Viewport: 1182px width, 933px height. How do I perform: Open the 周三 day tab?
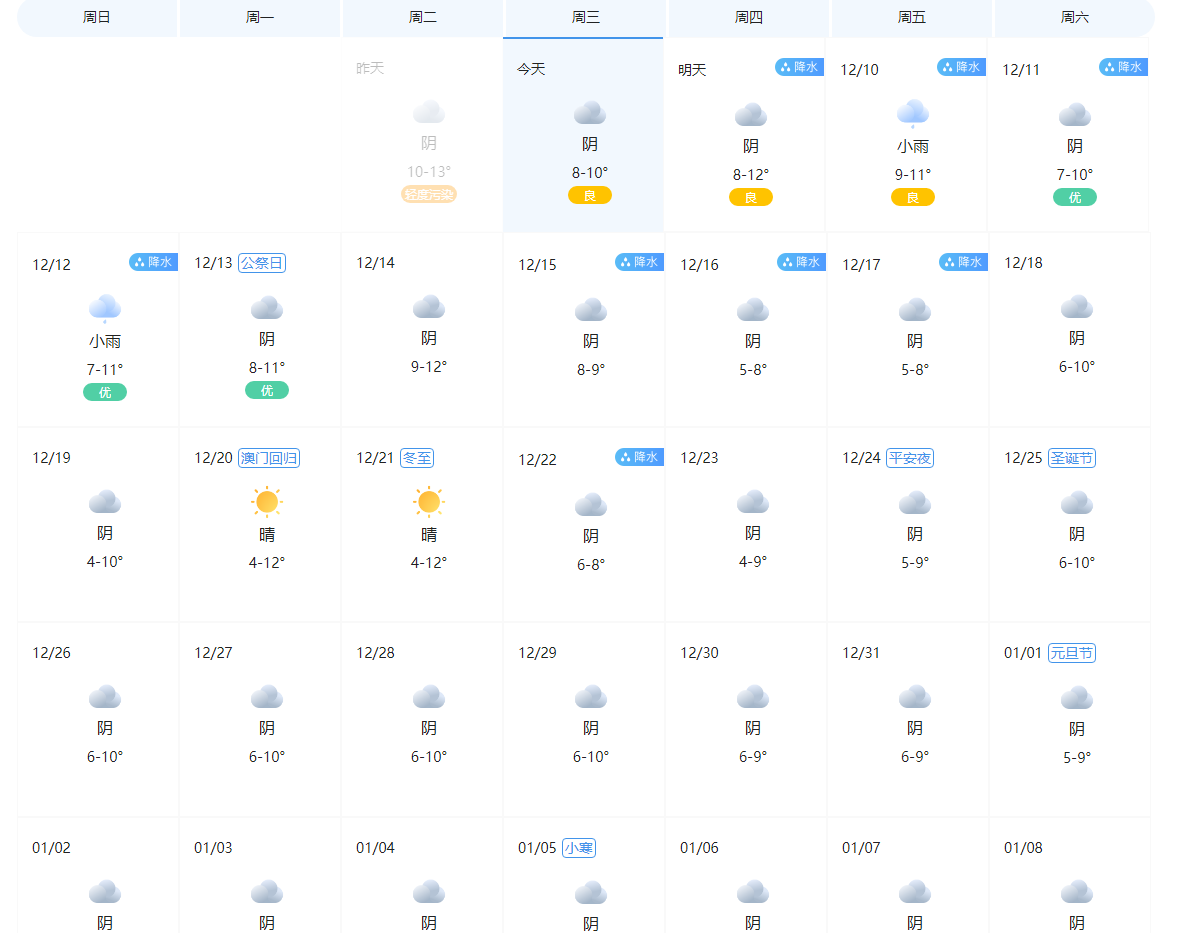pos(582,18)
